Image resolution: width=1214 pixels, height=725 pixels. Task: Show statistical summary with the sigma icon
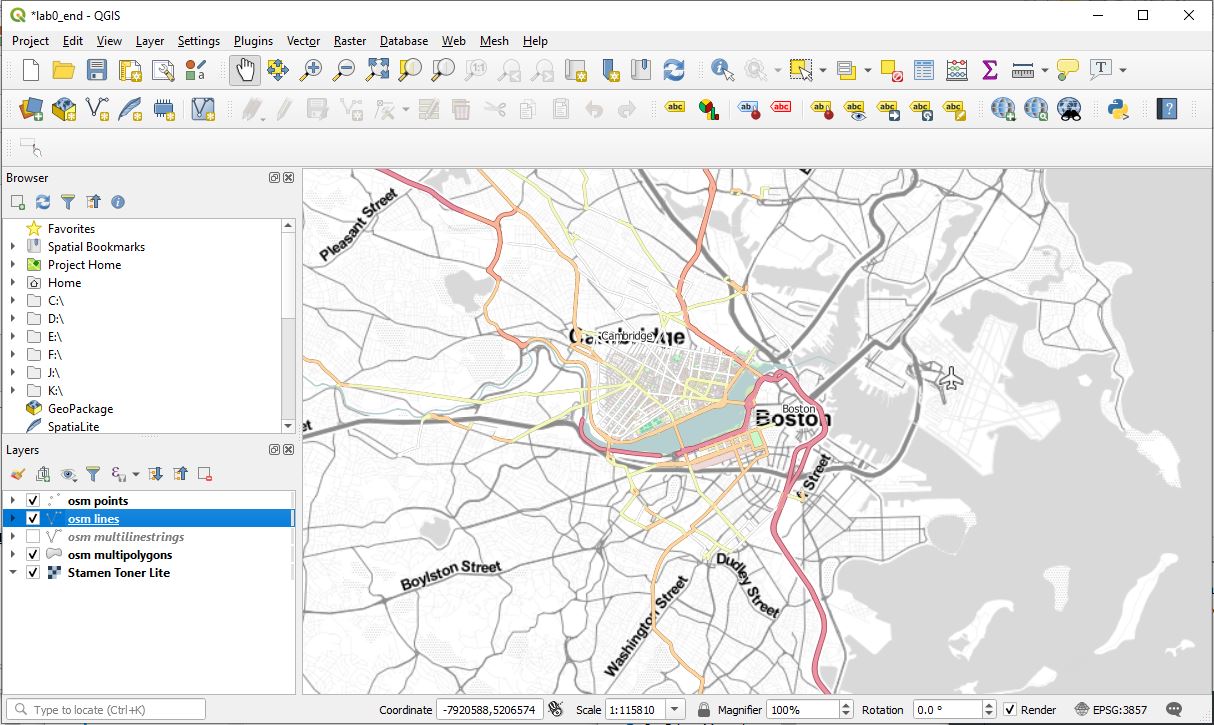pyautogui.click(x=990, y=70)
